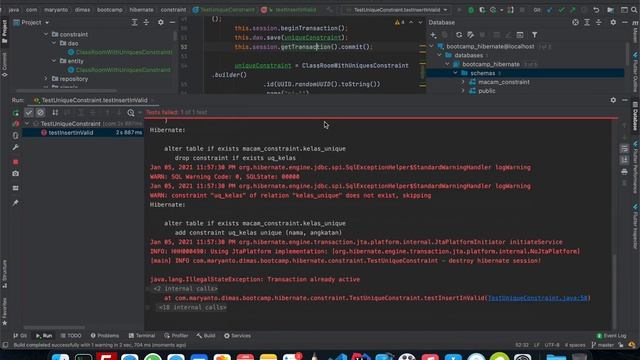
Task: Open data source properties icon
Action: [x=471, y=35]
